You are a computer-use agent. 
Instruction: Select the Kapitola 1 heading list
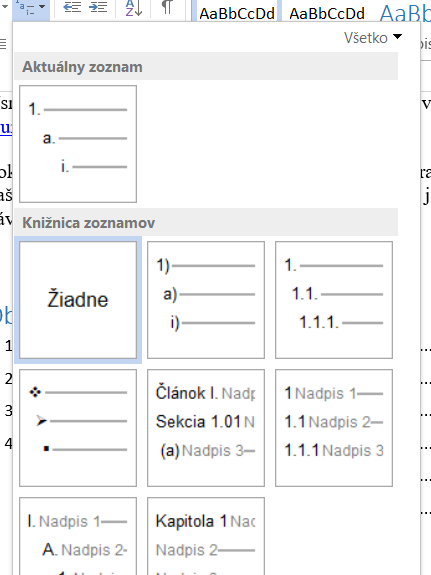coord(206,536)
